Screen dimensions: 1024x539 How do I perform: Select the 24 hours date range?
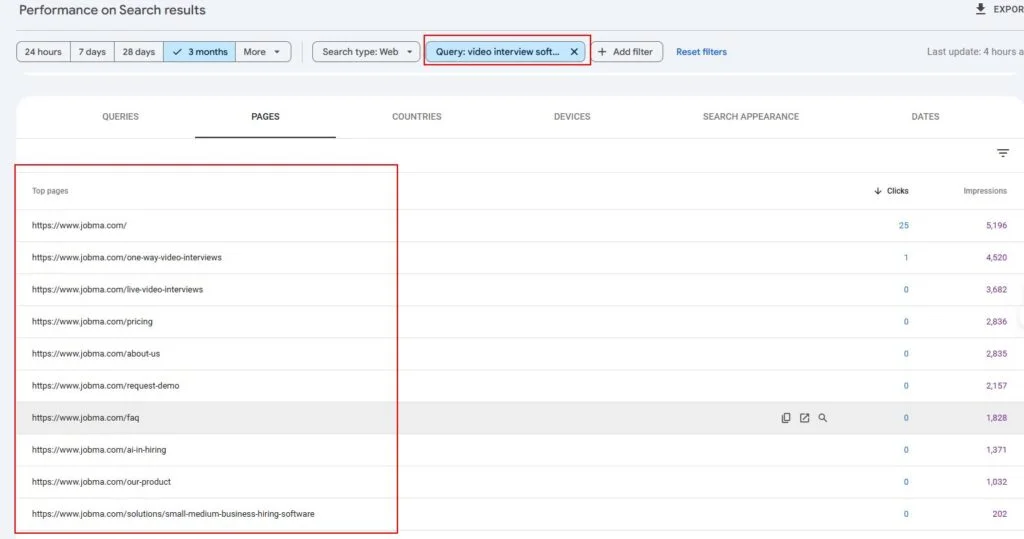pos(43,52)
